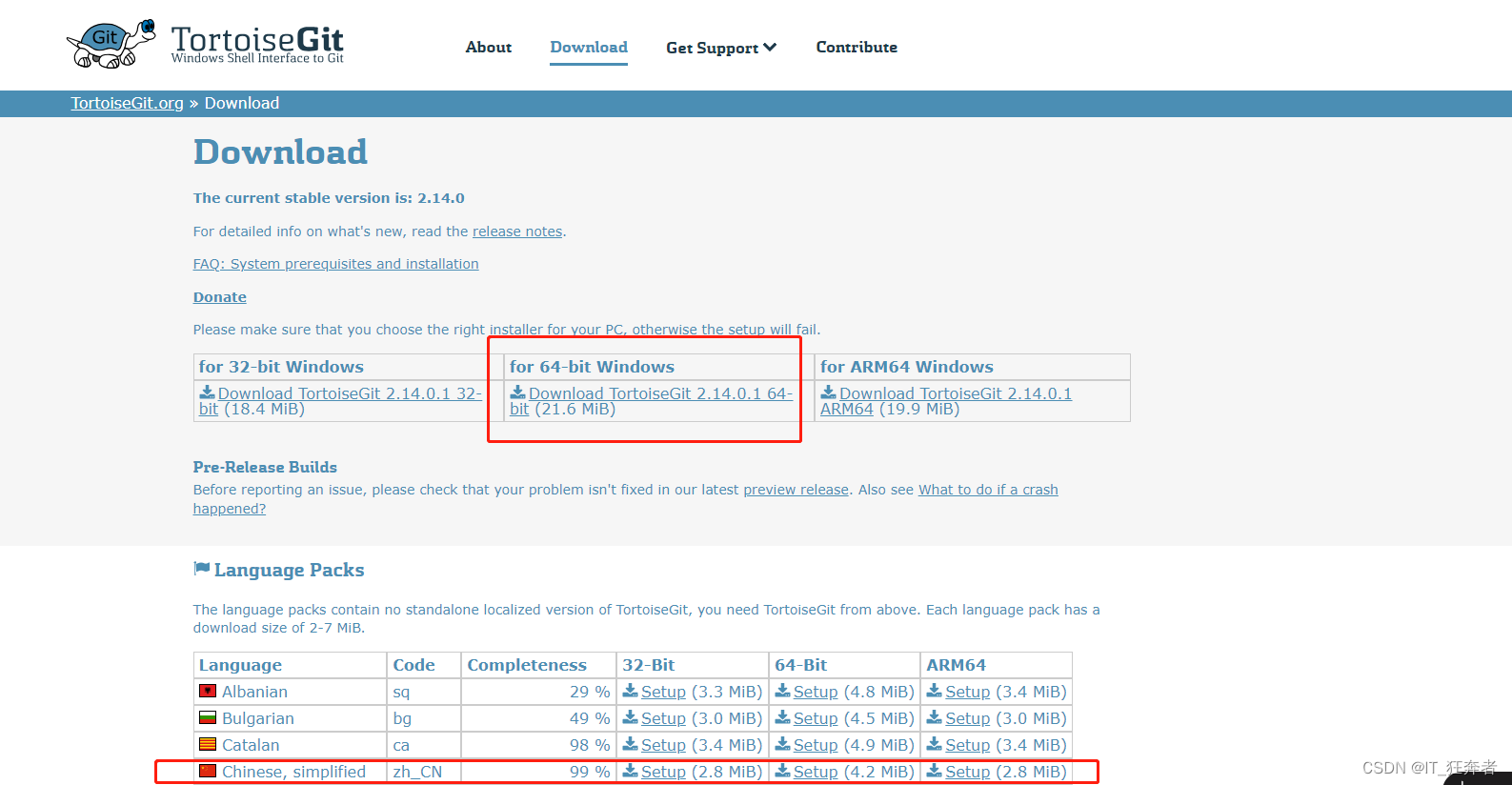
Task: Click TortoiseGit.org breadcrumb link
Action: [127, 103]
